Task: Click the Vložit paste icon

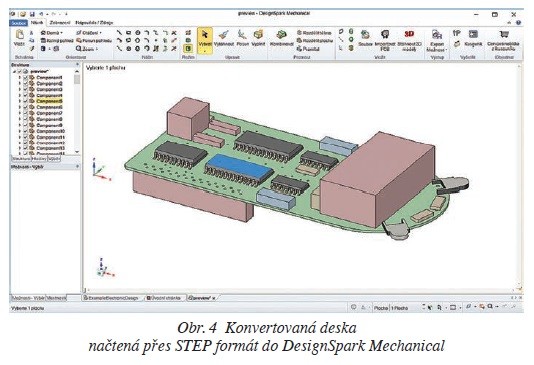Action: click(x=19, y=38)
